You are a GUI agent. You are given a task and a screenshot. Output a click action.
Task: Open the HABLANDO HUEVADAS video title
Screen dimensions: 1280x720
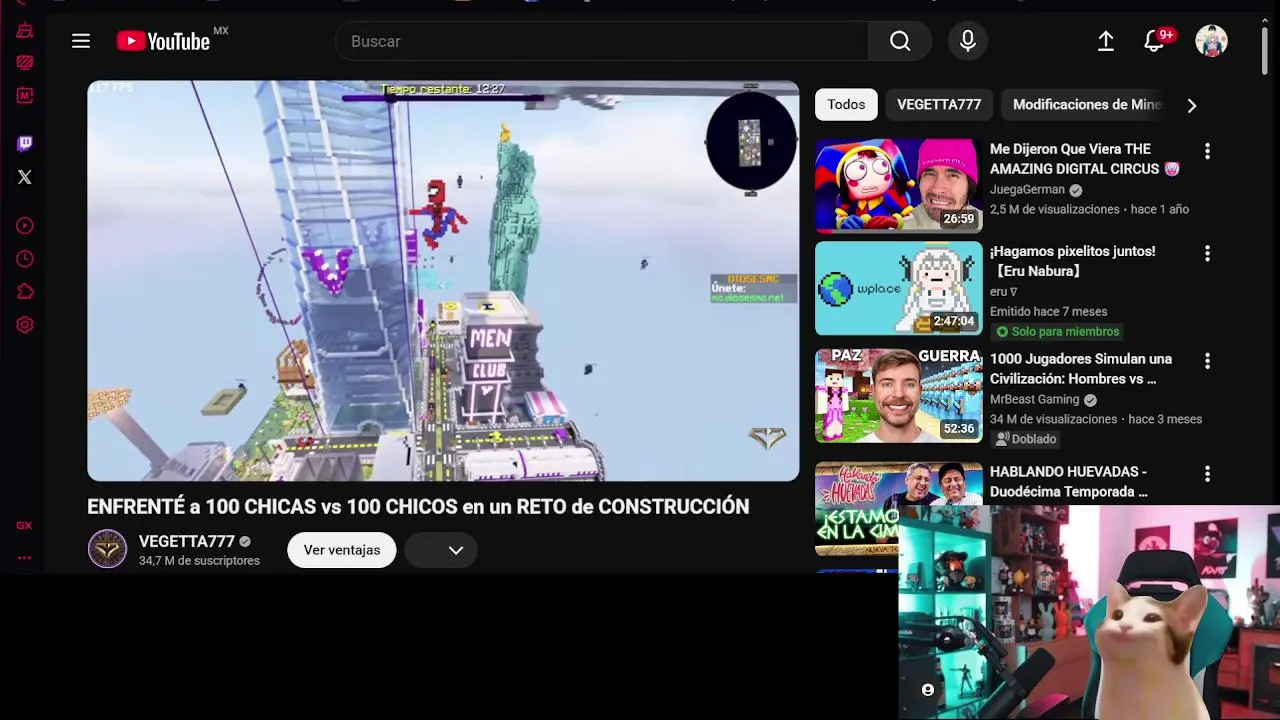pyautogui.click(x=1069, y=482)
